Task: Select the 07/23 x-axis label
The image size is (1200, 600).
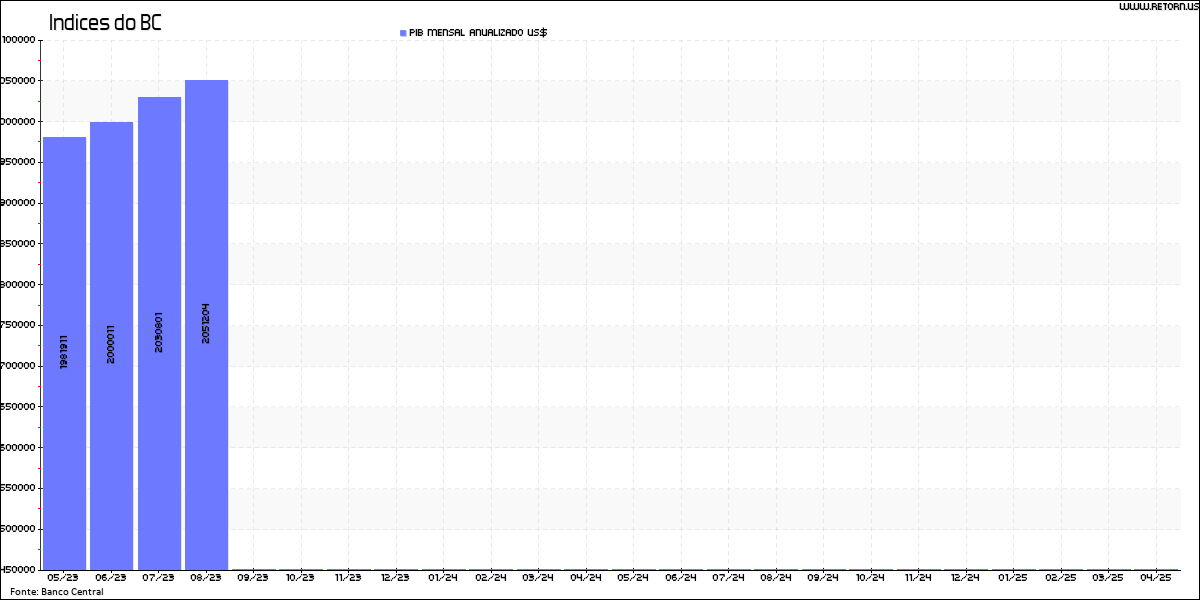Action: (x=159, y=577)
